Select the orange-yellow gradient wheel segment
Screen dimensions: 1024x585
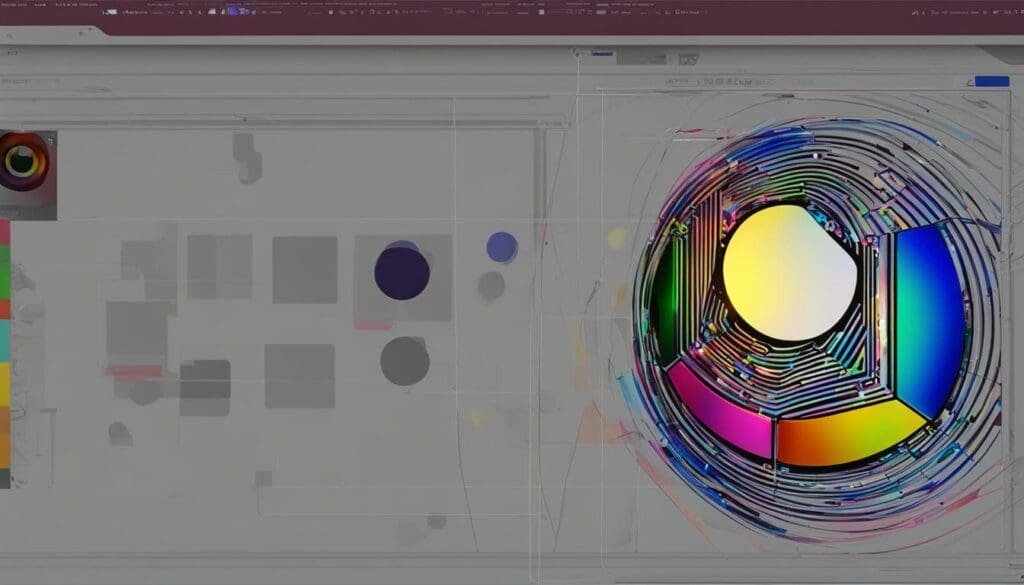848,435
